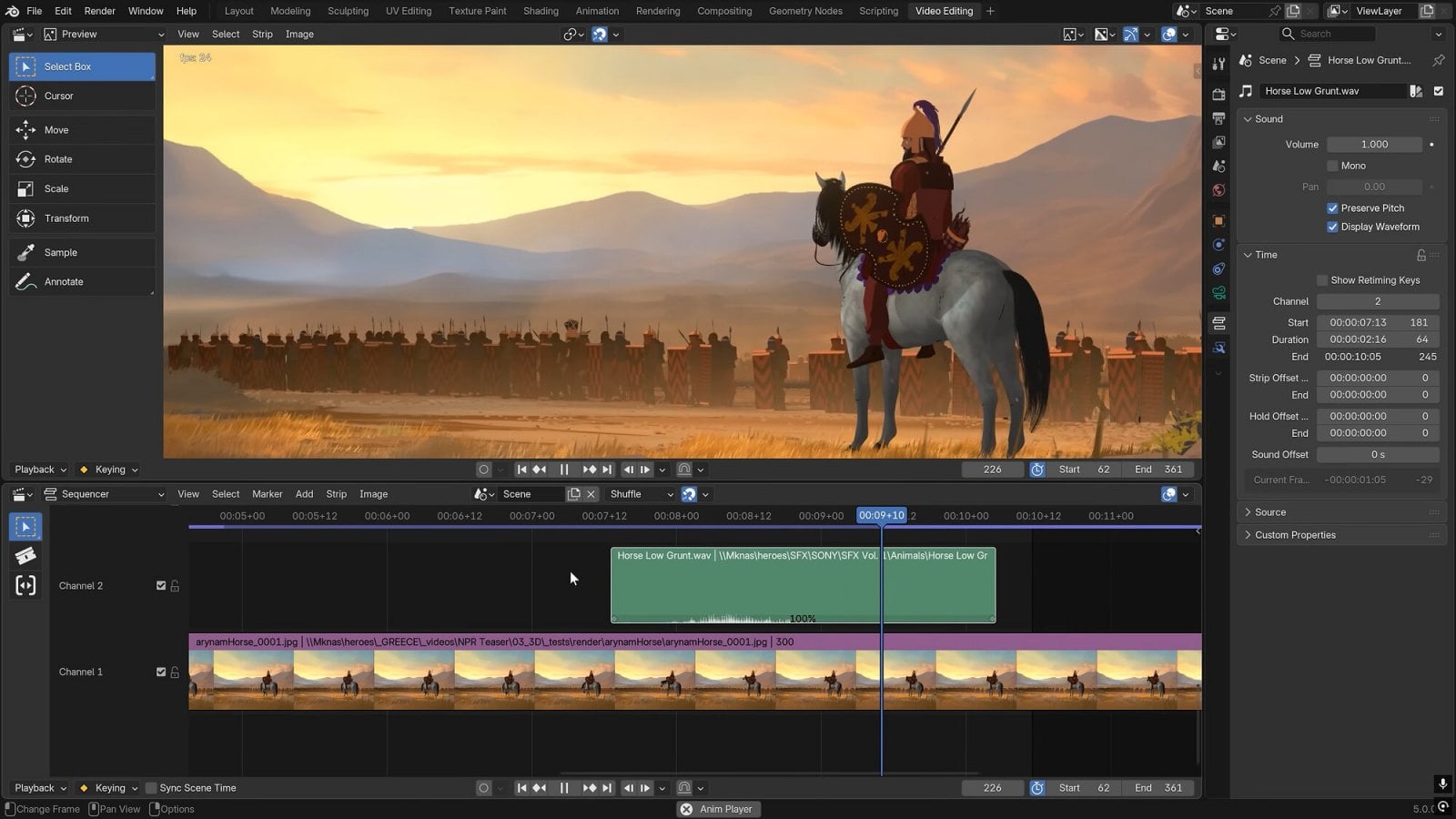The width and height of the screenshot is (1456, 819).
Task: Enable the Mono checkbox
Action: (x=1332, y=166)
